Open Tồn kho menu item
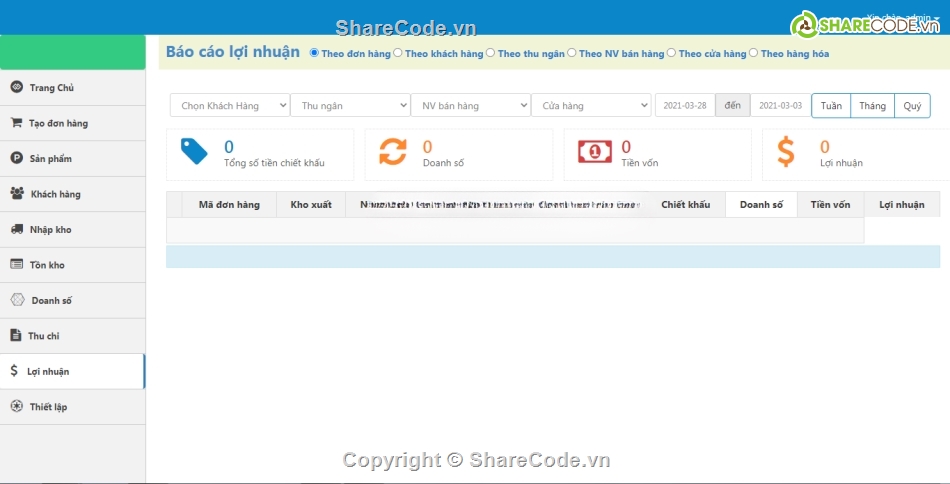Image resolution: width=950 pixels, height=484 pixels. [x=72, y=265]
